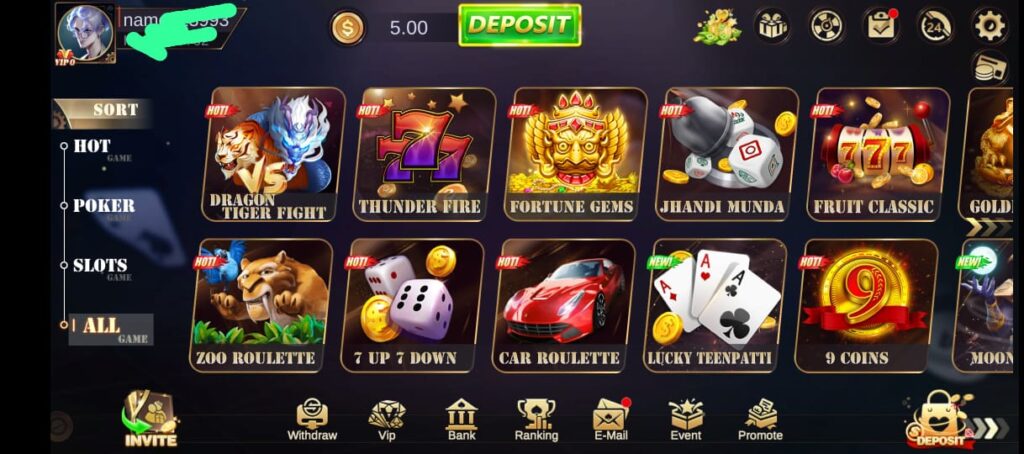Expand game list with right chevron arrows
The width and height of the screenshot is (1024, 454).
988,227
